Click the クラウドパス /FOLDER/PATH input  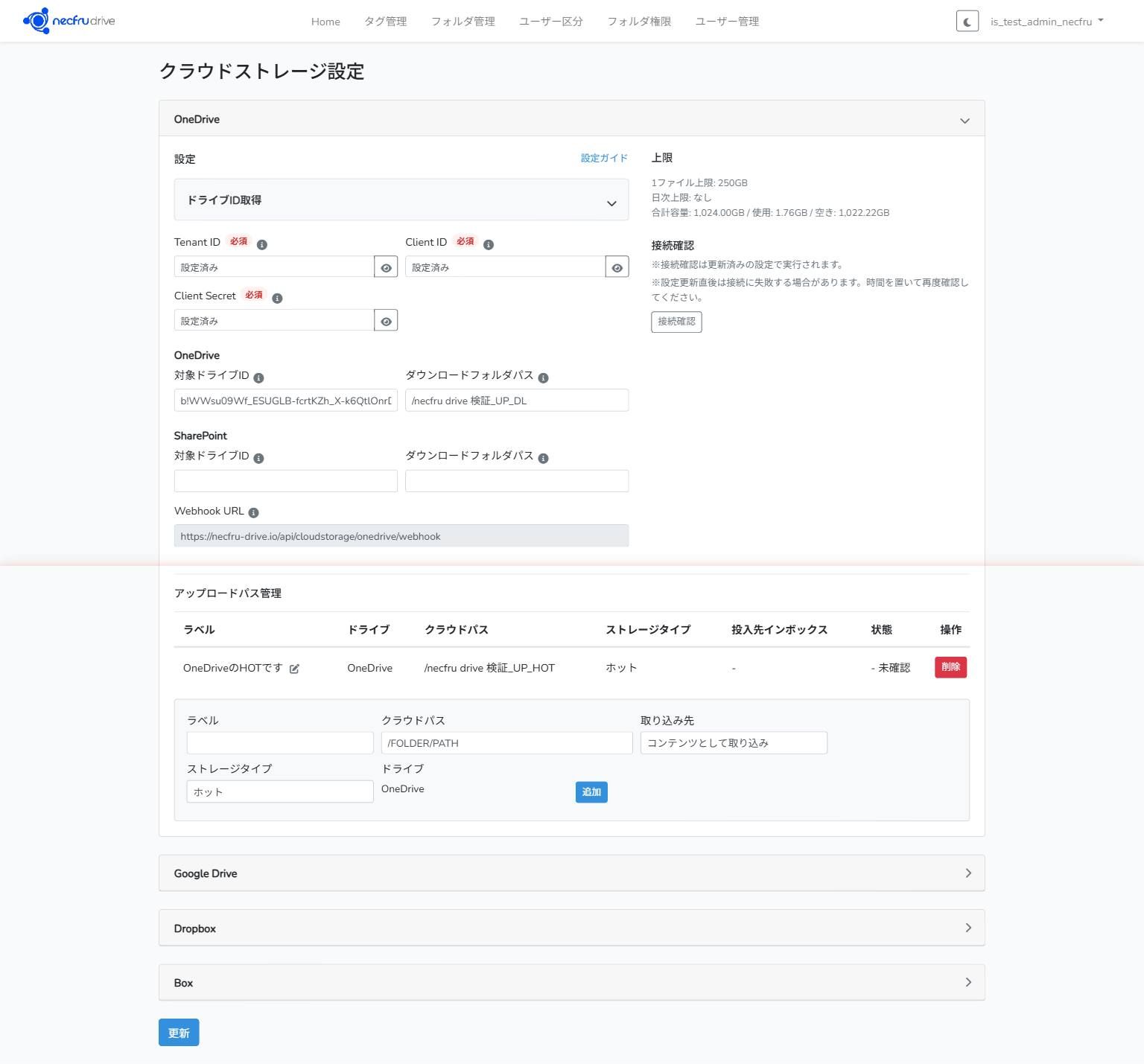pyautogui.click(x=506, y=743)
